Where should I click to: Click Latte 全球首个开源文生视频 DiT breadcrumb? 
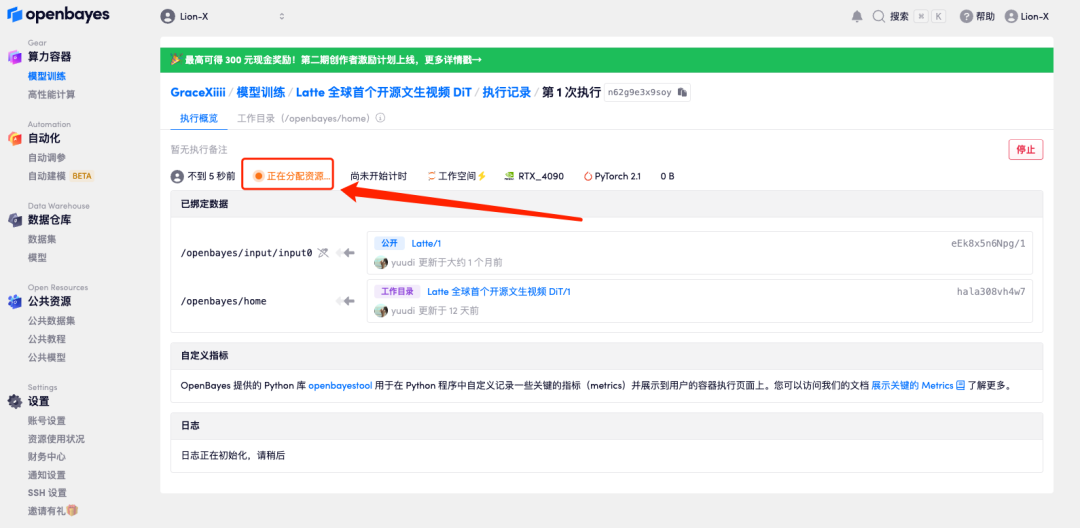click(x=384, y=92)
